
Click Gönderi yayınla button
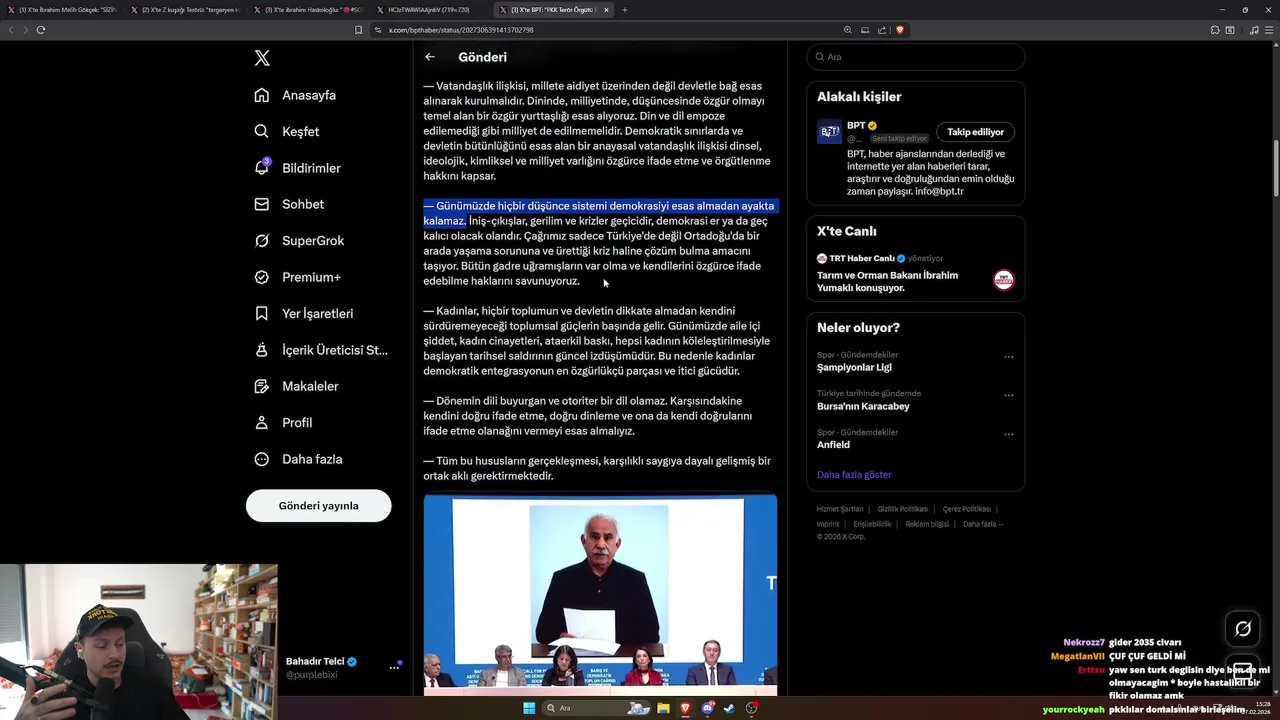tap(318, 505)
